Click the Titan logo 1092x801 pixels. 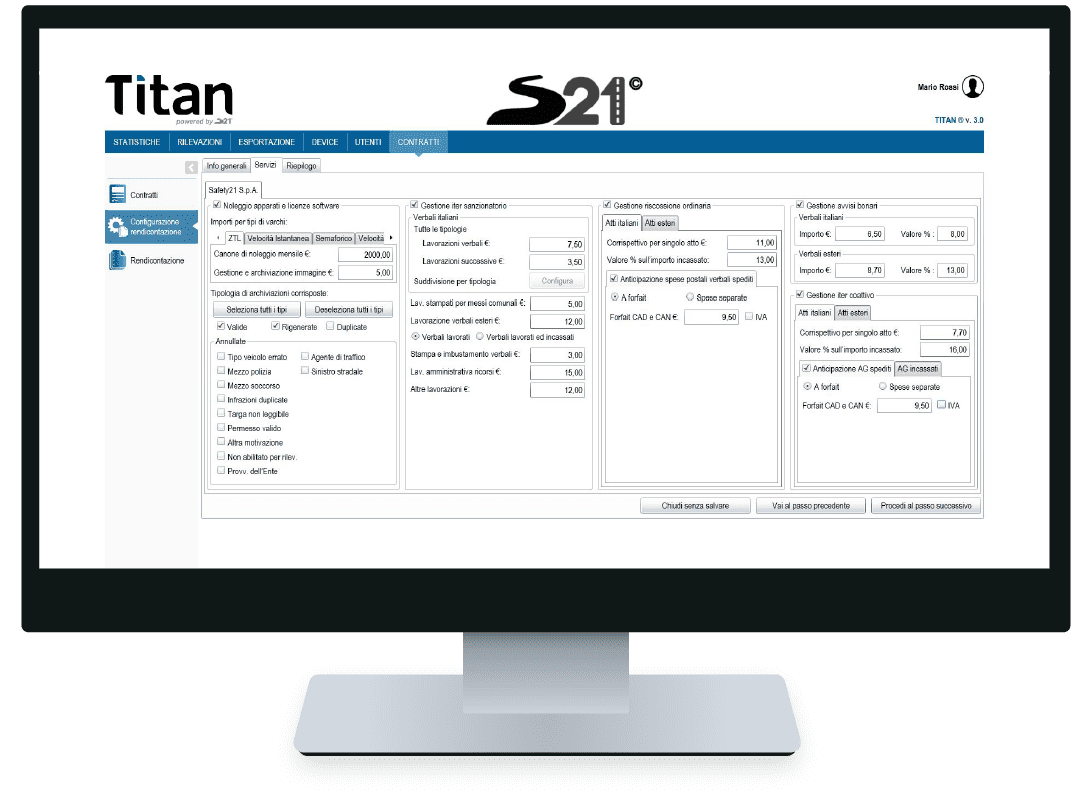pos(169,100)
